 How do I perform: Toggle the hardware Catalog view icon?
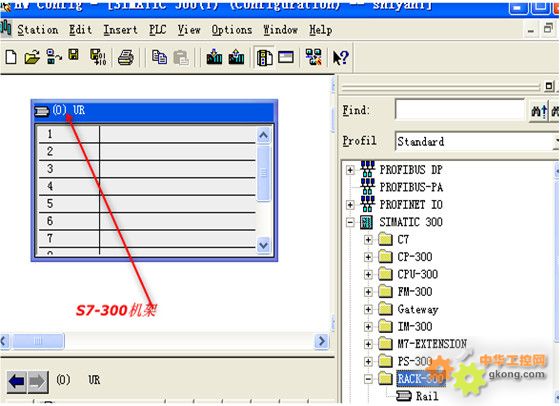click(x=265, y=57)
